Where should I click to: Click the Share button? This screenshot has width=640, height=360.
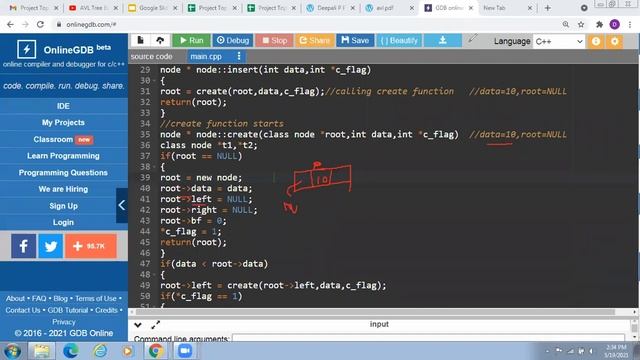315,40
